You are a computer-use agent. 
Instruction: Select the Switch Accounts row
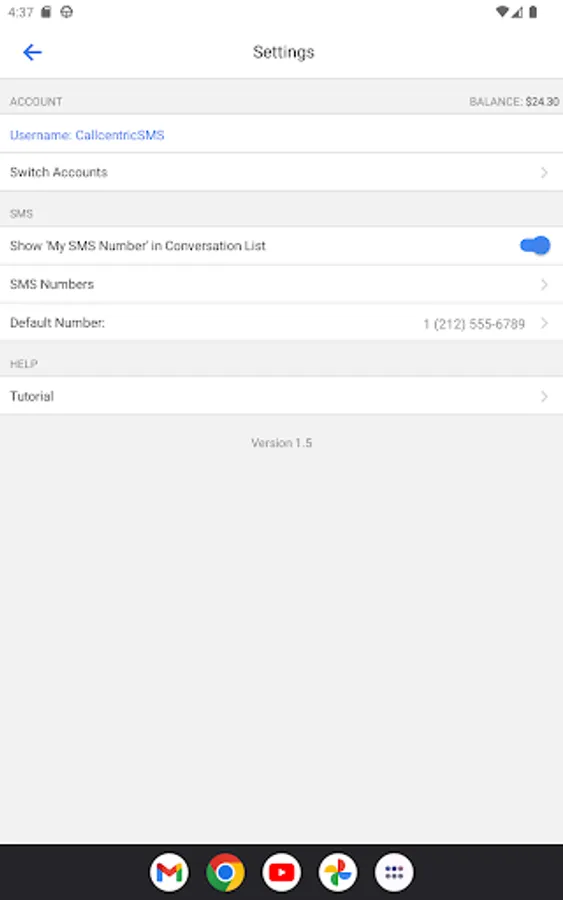click(281, 172)
